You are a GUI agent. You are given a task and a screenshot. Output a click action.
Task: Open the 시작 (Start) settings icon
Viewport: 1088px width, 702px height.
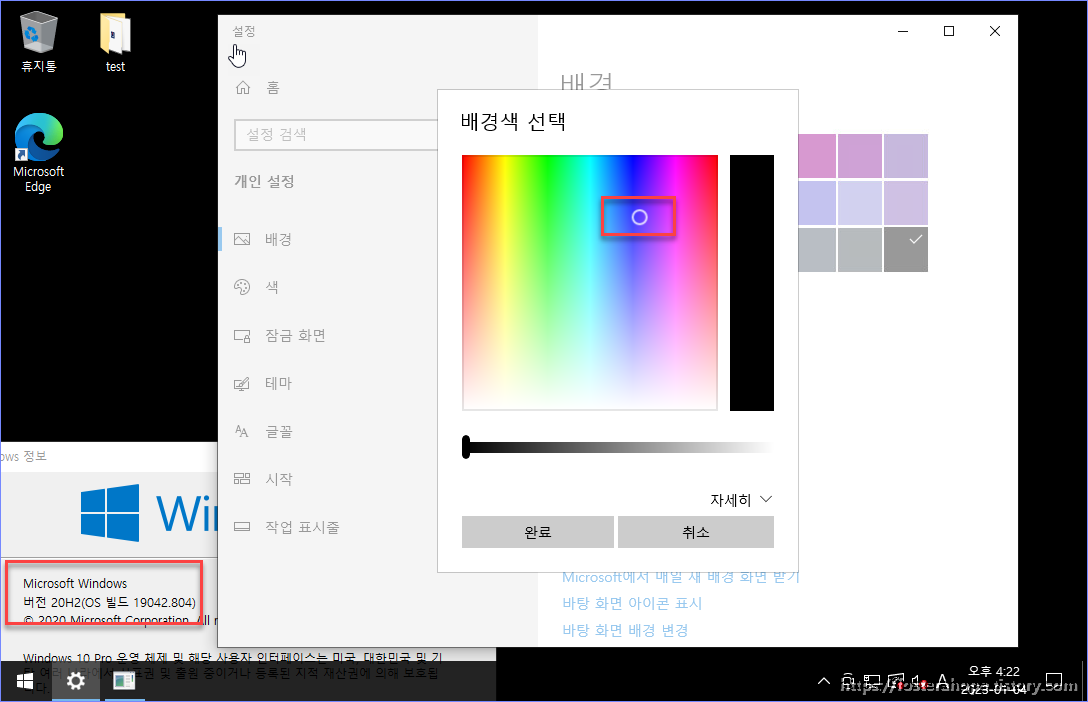tap(242, 479)
